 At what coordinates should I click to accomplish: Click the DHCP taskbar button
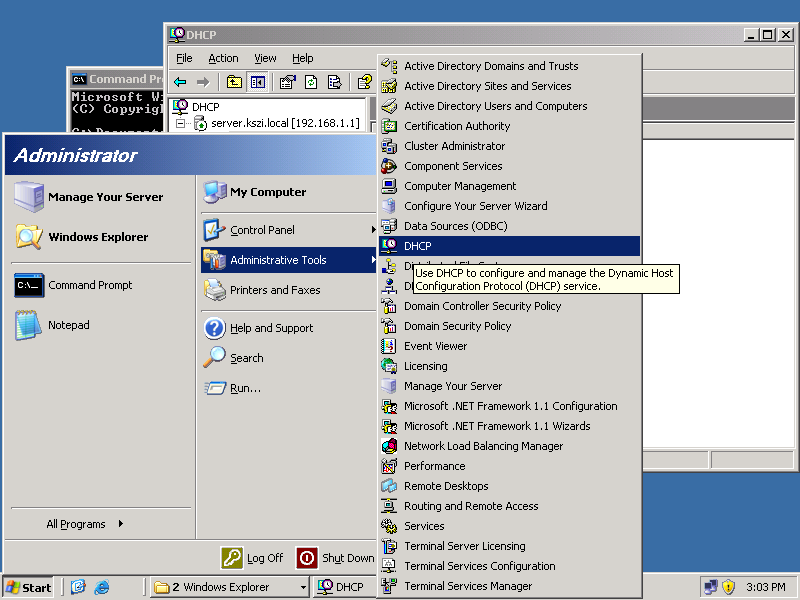343,587
